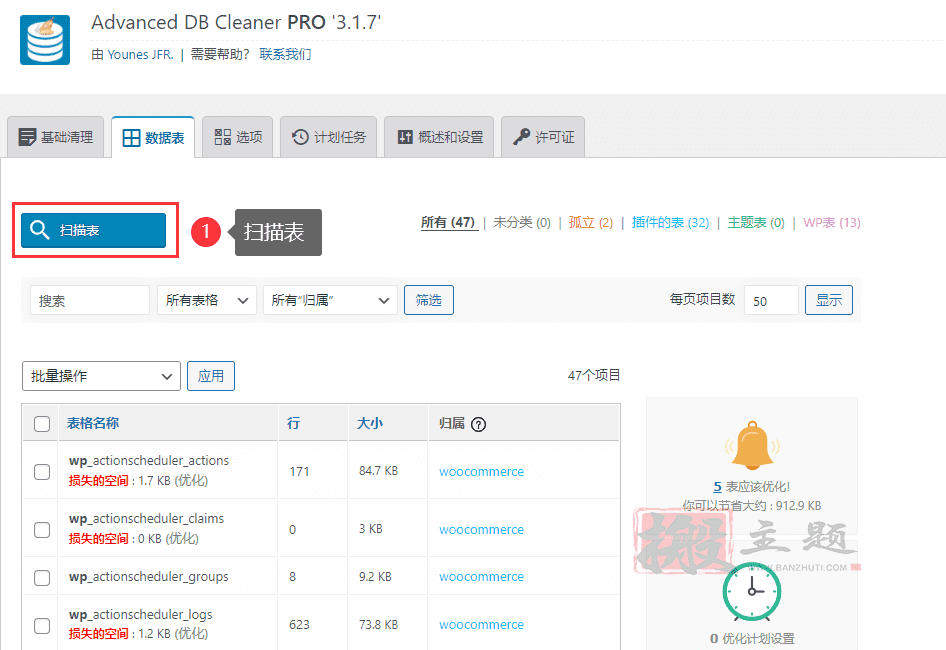Image resolution: width=946 pixels, height=650 pixels.
Task: Click the help question mark next to 归属
Action: click(x=478, y=424)
